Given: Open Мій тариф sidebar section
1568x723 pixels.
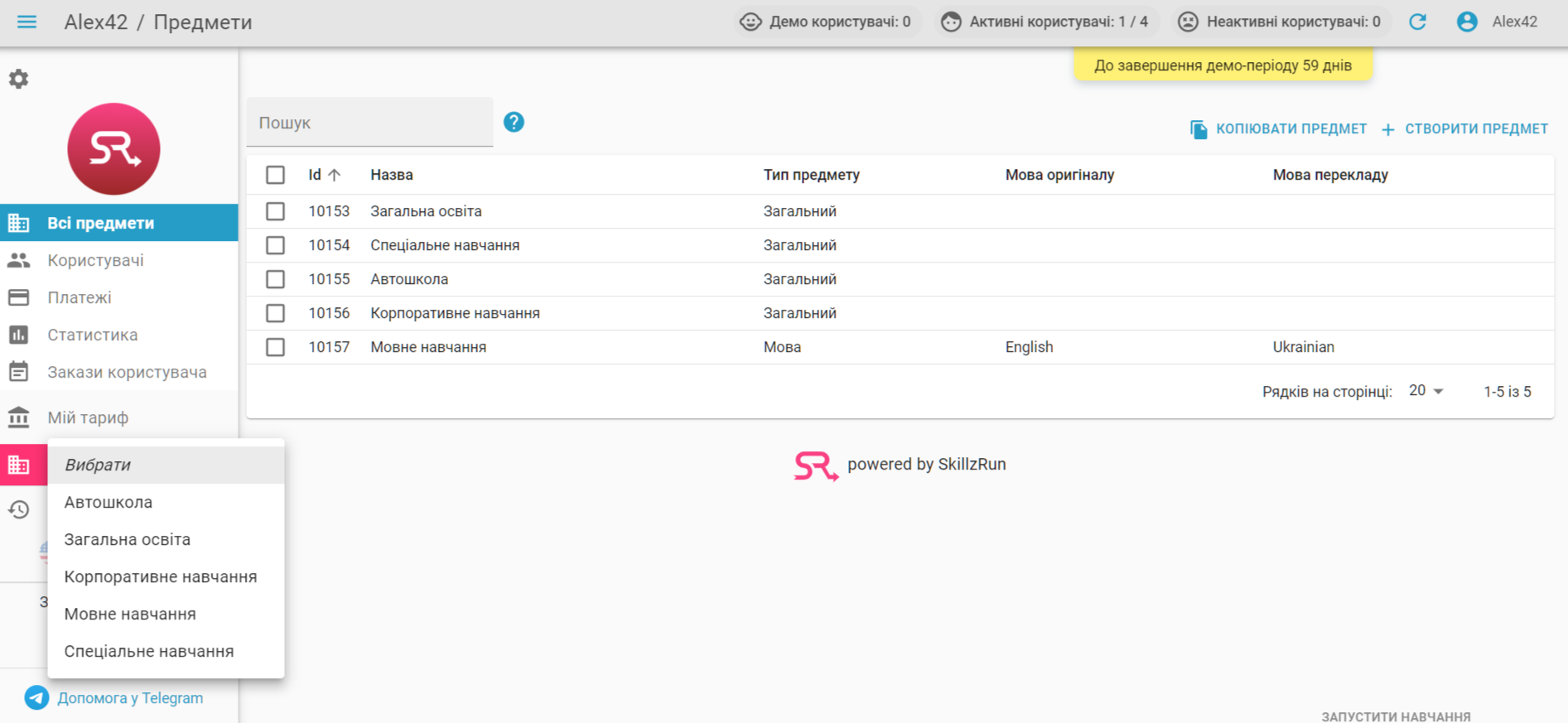Looking at the screenshot, I should coord(119,417).
